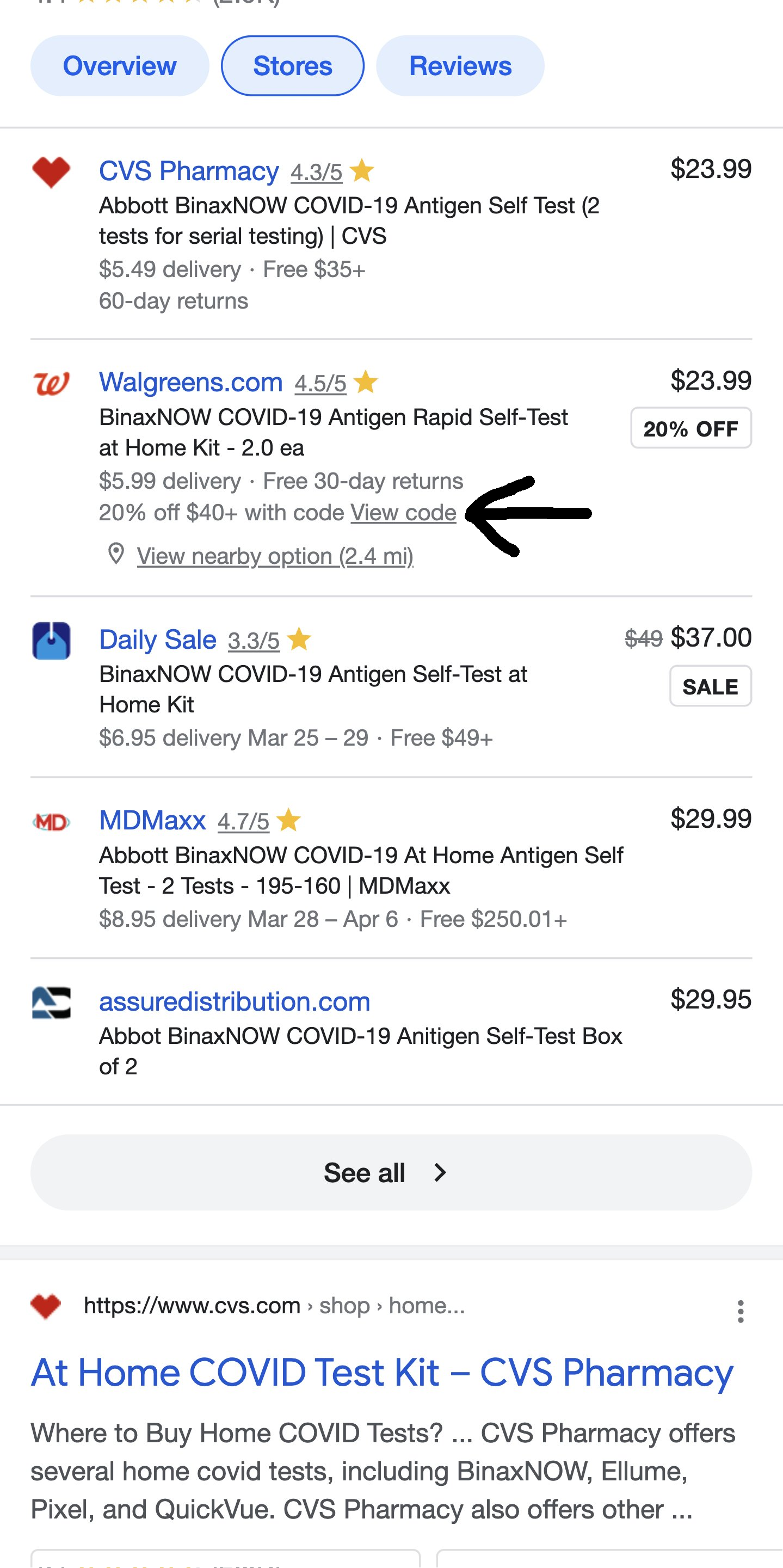Expand the See all store listings
The image size is (783, 1568).
391,1172
